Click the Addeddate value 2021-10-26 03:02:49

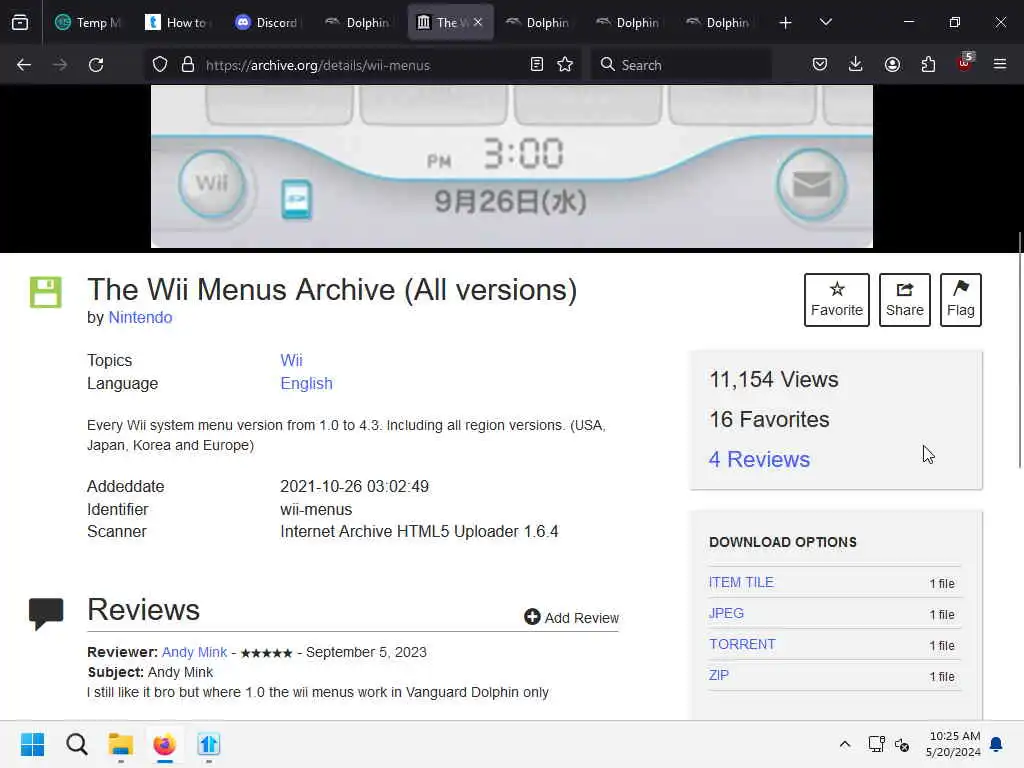tap(355, 487)
